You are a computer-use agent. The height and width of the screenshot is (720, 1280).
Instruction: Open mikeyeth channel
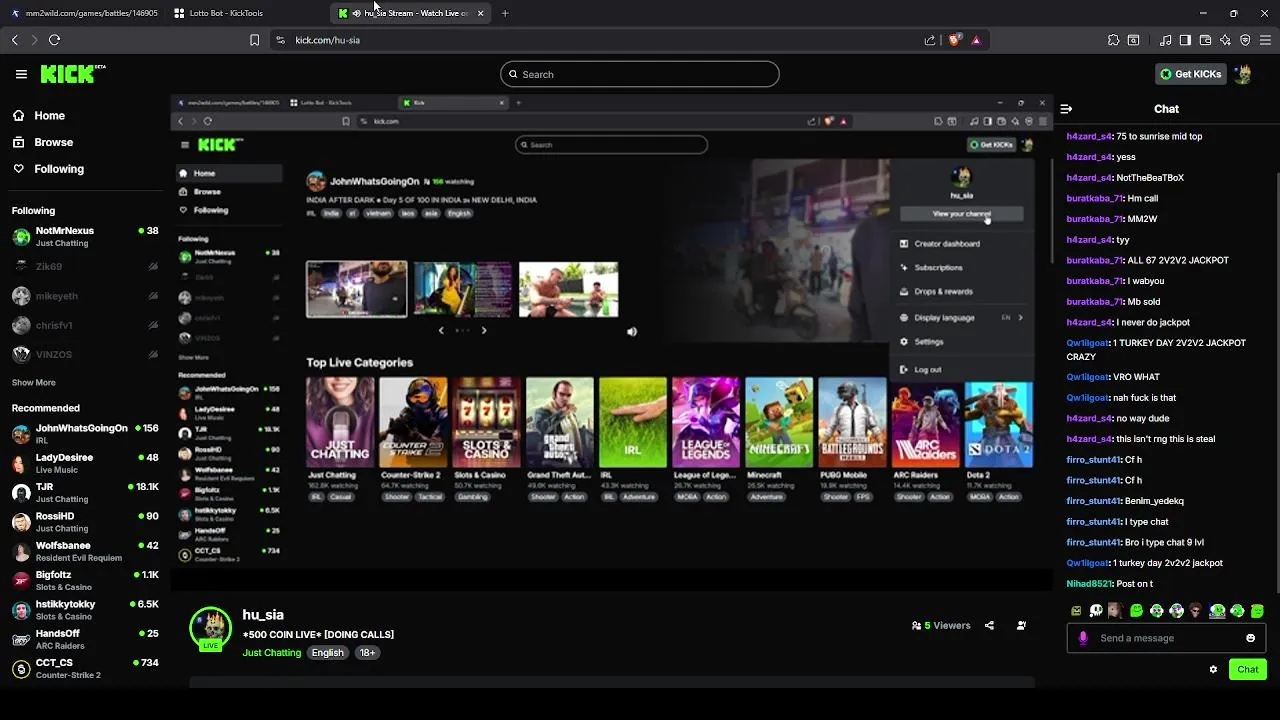(84, 296)
